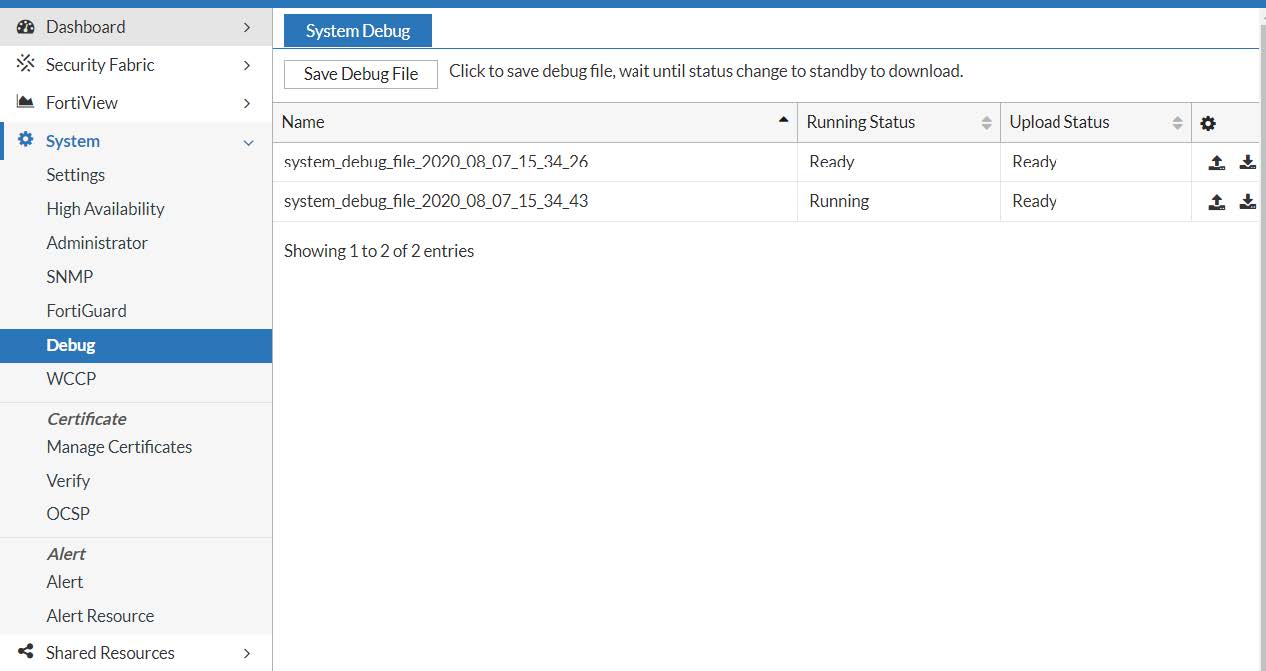The image size is (1266, 671).
Task: Open SNMP configuration
Action: 69,277
